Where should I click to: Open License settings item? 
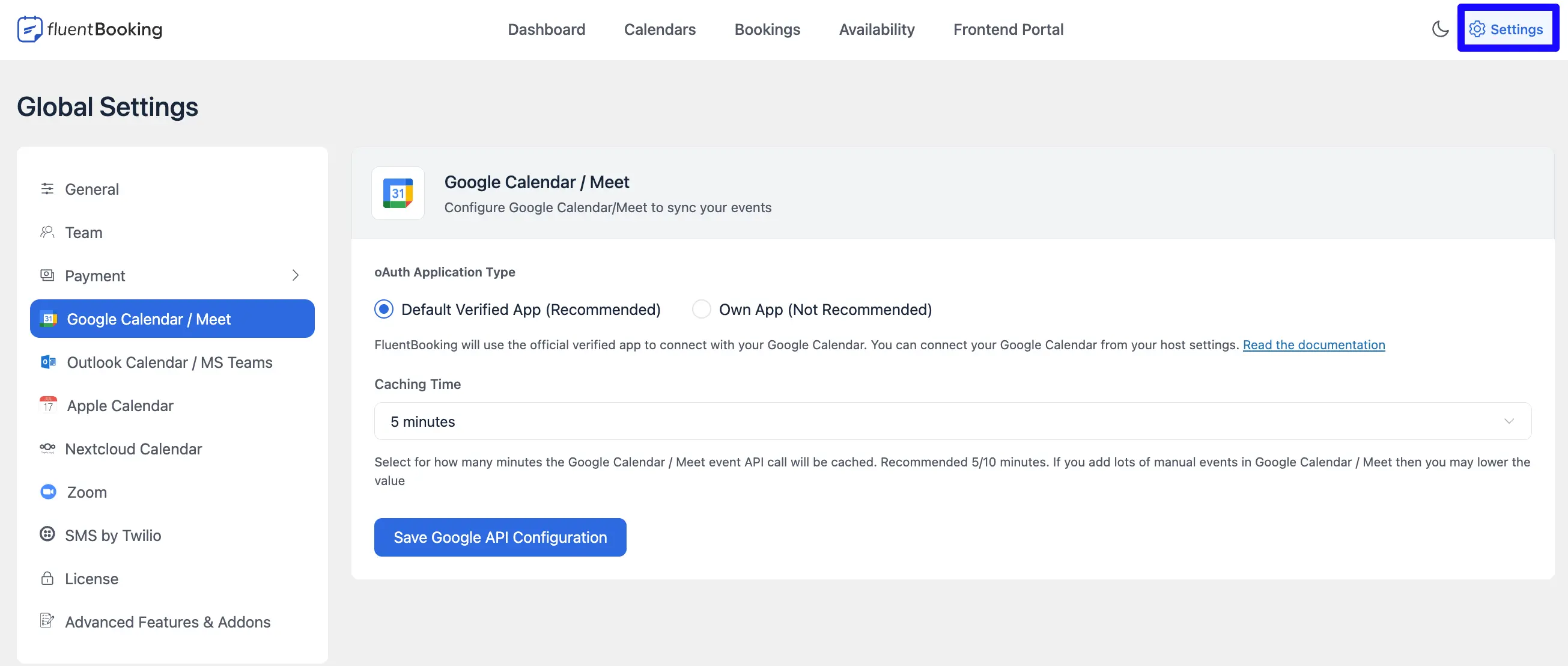(172, 578)
